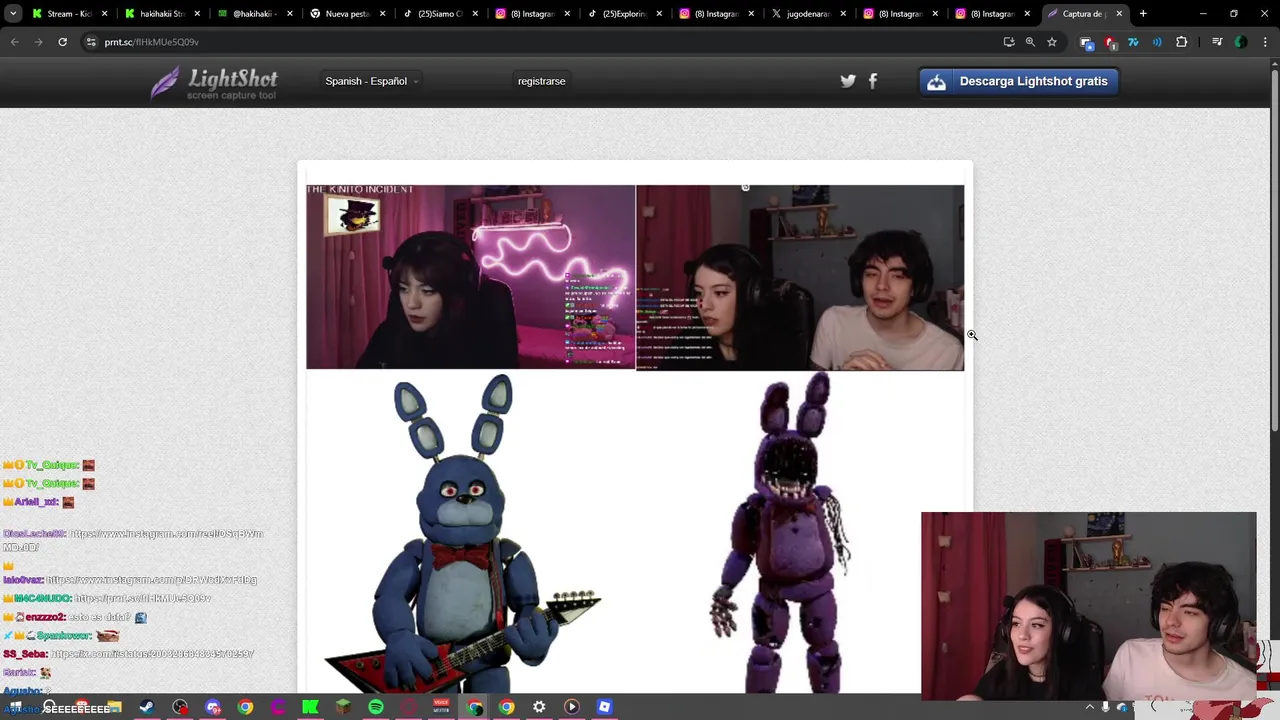Open the red extension with badge 1
1280x720 pixels.
coord(1110,42)
